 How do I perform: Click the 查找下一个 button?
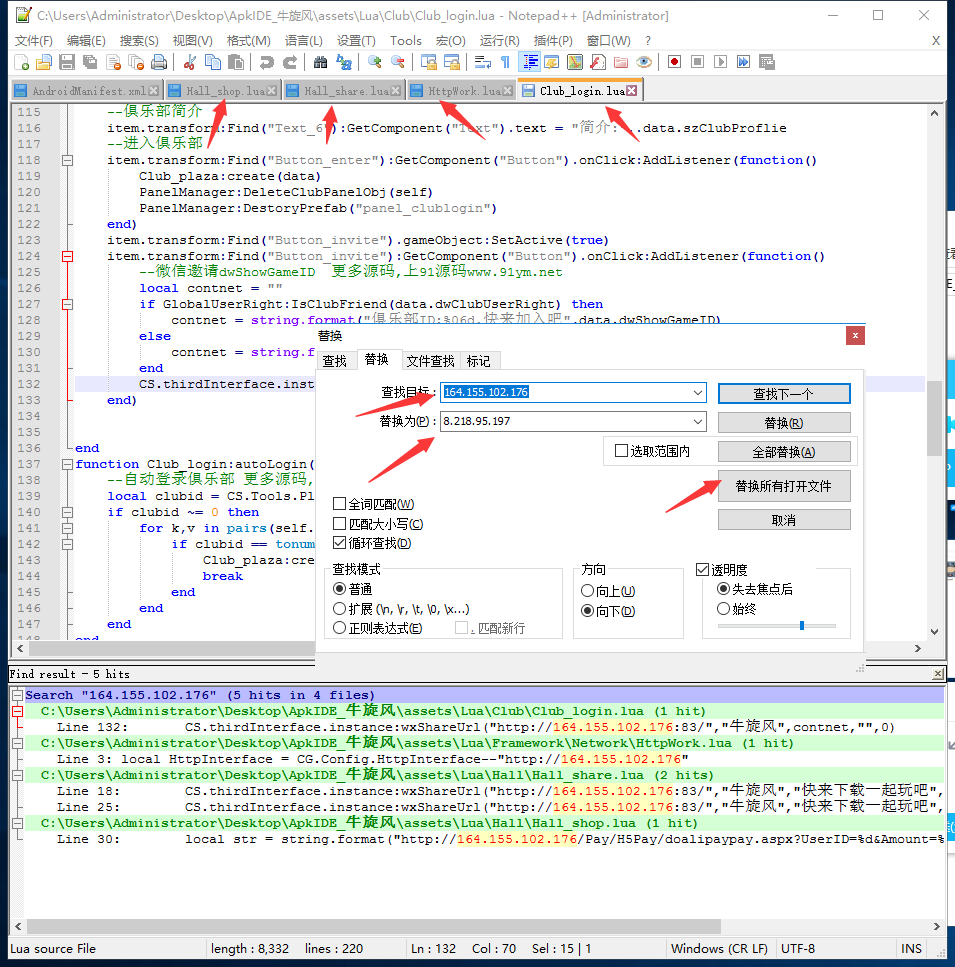pos(783,393)
